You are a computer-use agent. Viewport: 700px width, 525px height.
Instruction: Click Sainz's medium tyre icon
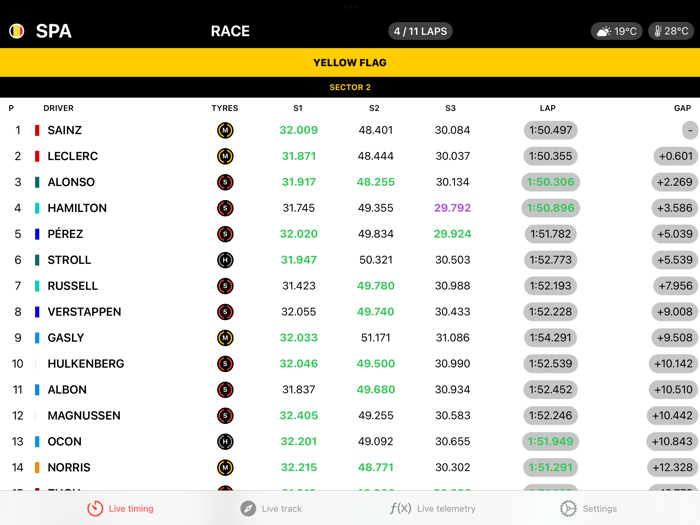tap(225, 130)
